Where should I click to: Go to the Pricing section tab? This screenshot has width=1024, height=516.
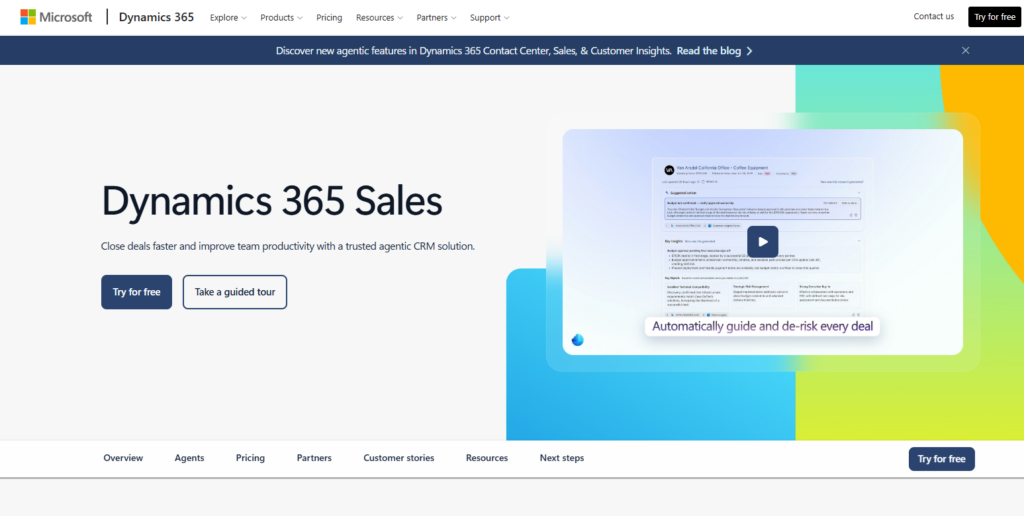[250, 459]
